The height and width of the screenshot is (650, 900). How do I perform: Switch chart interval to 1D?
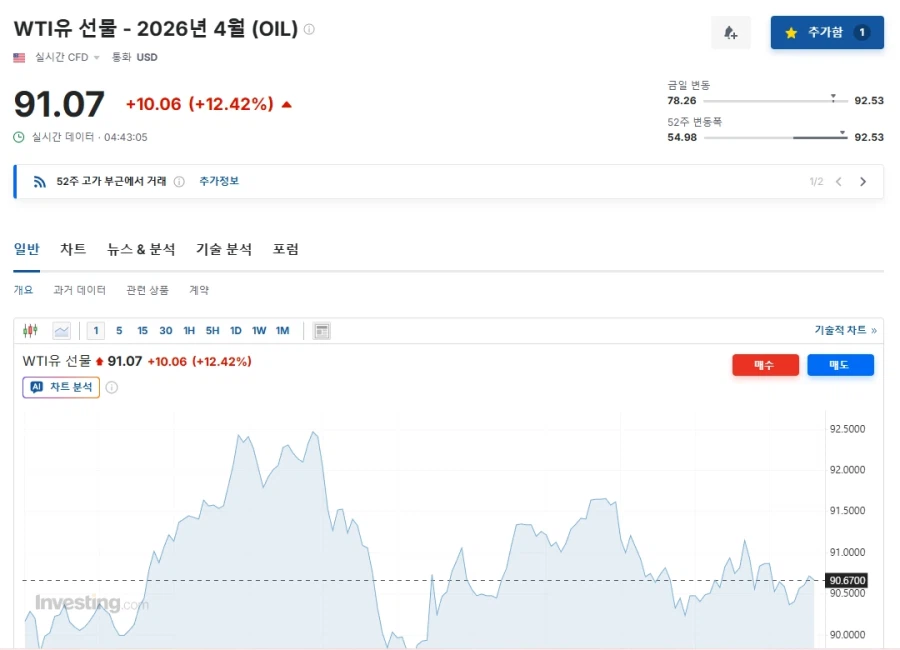coord(235,330)
